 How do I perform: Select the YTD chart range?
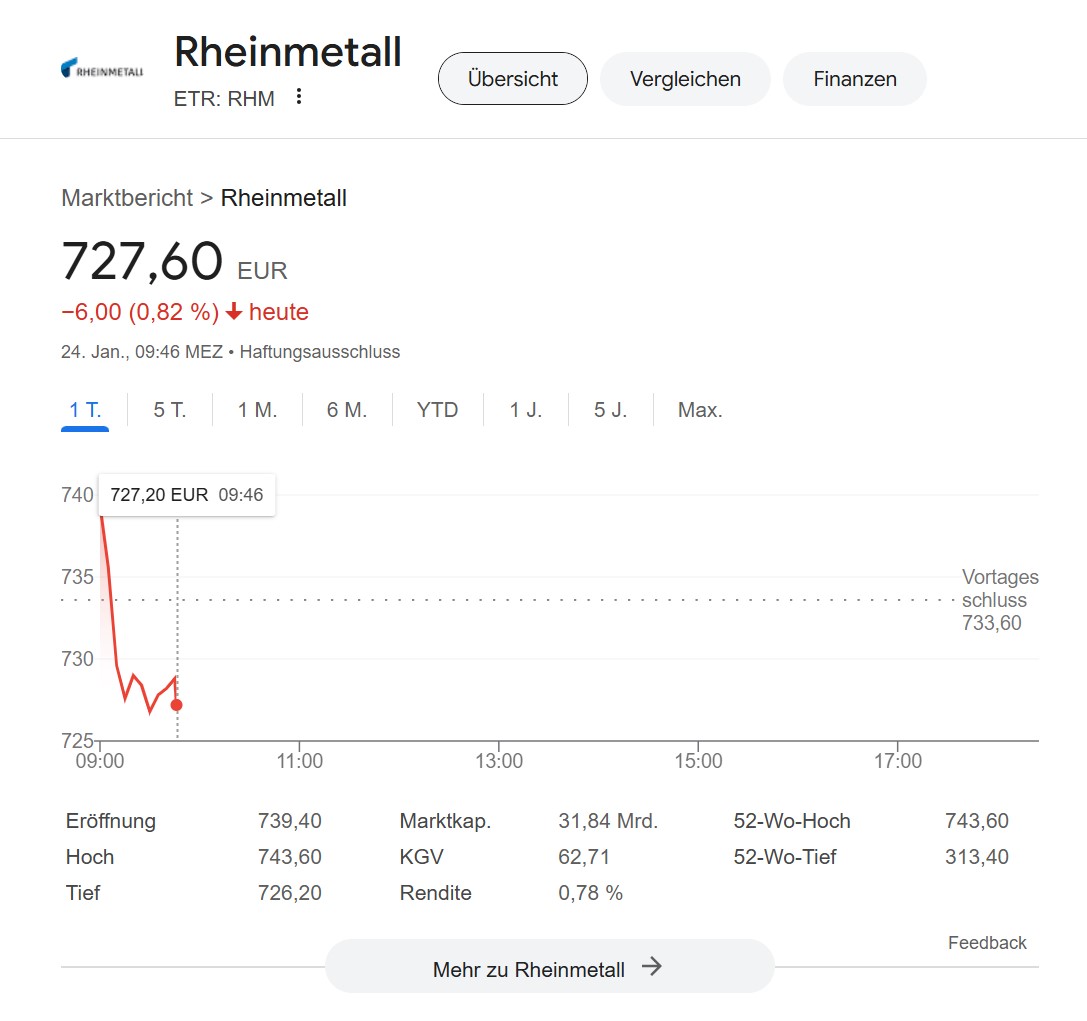point(437,410)
